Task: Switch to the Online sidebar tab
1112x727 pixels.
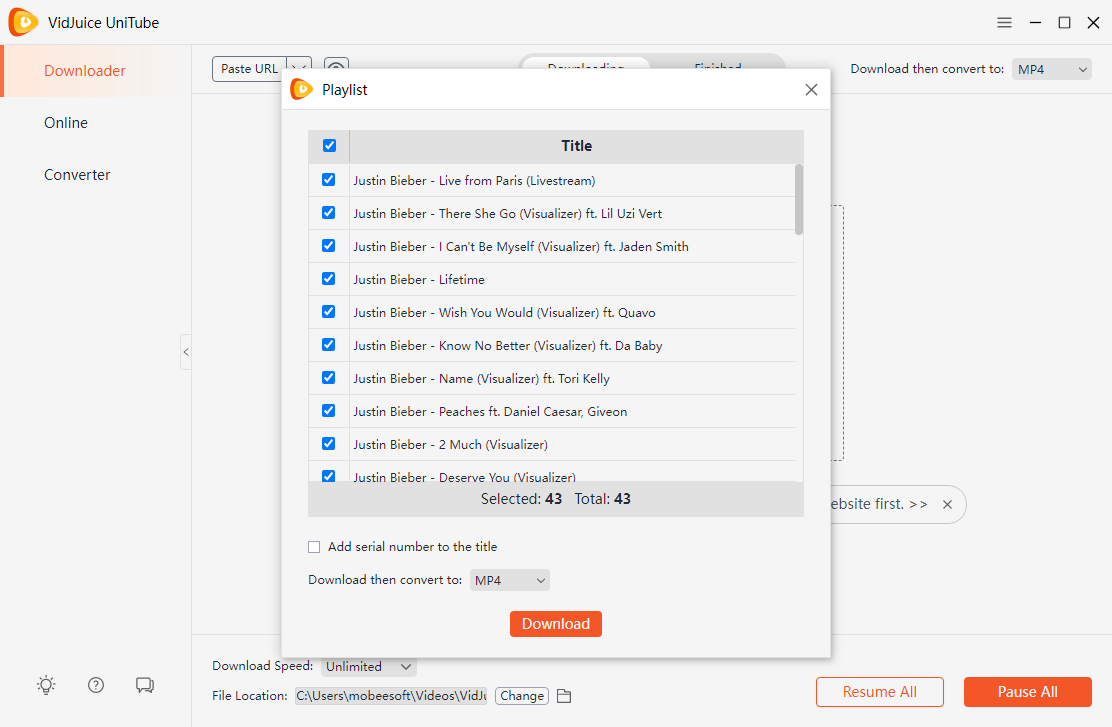Action: pos(66,123)
